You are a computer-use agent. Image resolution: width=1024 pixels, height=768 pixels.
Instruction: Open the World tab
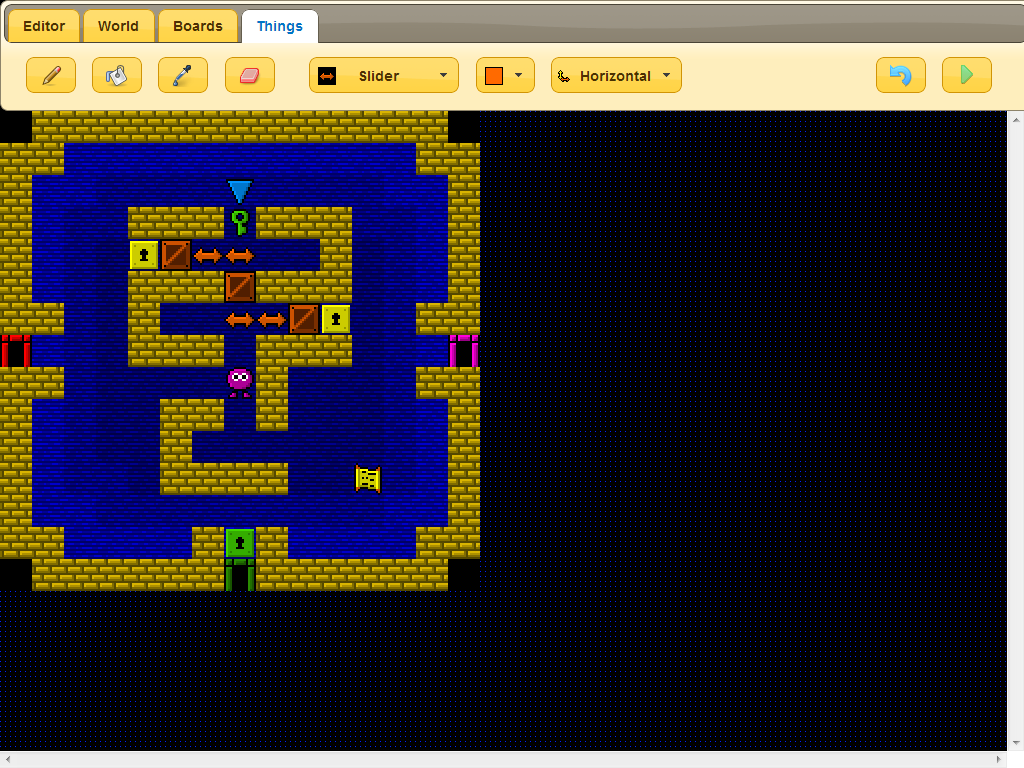tap(118, 26)
